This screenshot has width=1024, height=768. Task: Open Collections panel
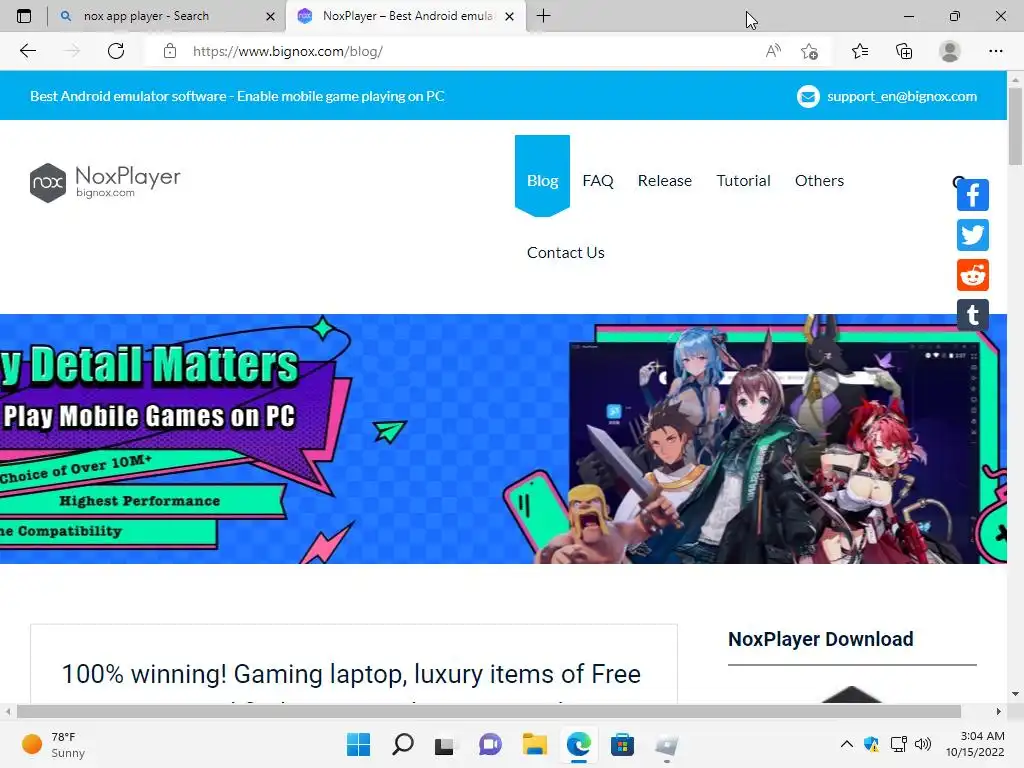[x=904, y=51]
